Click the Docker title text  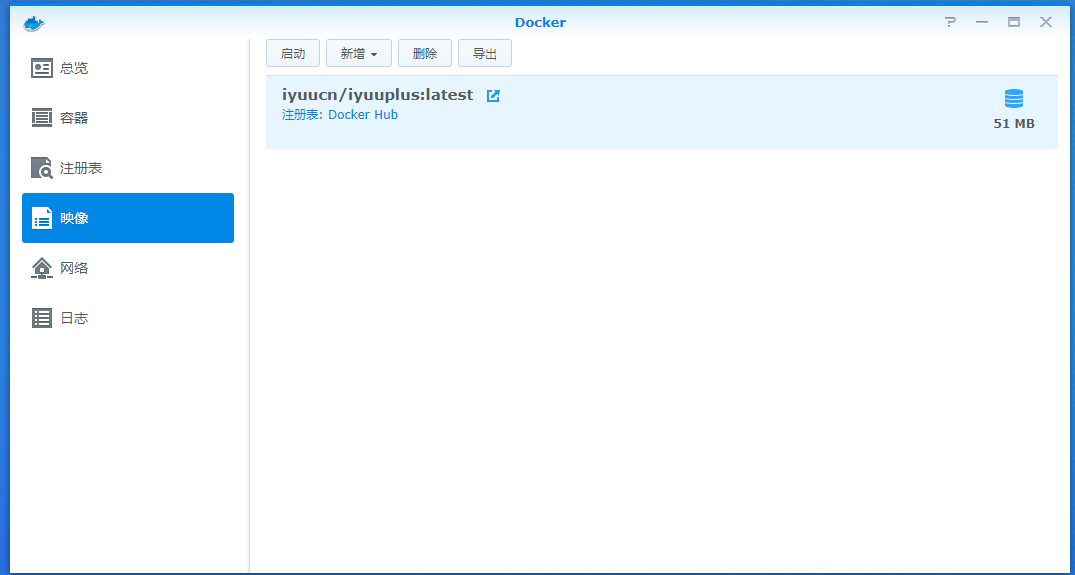pyautogui.click(x=540, y=23)
